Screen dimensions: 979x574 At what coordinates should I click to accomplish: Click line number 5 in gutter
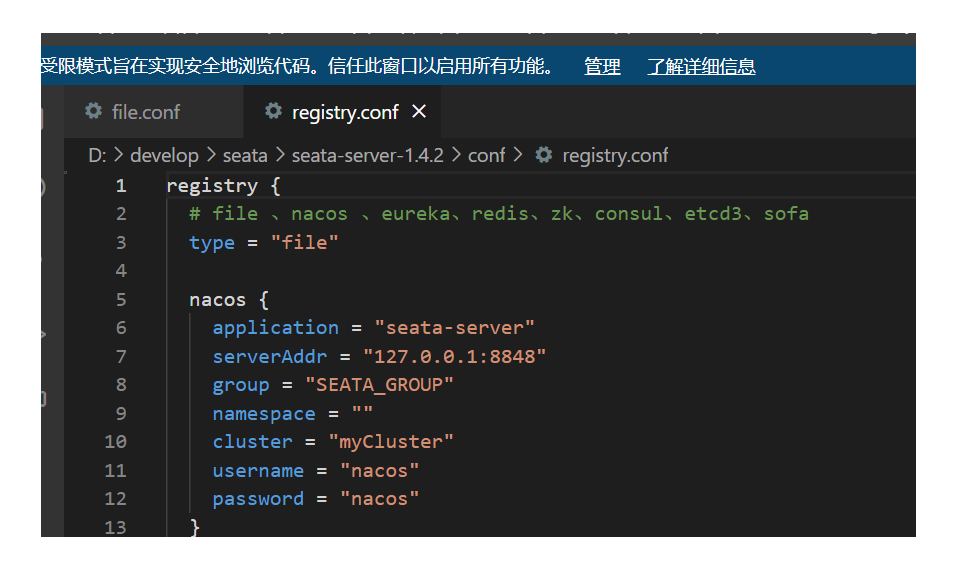pos(121,299)
